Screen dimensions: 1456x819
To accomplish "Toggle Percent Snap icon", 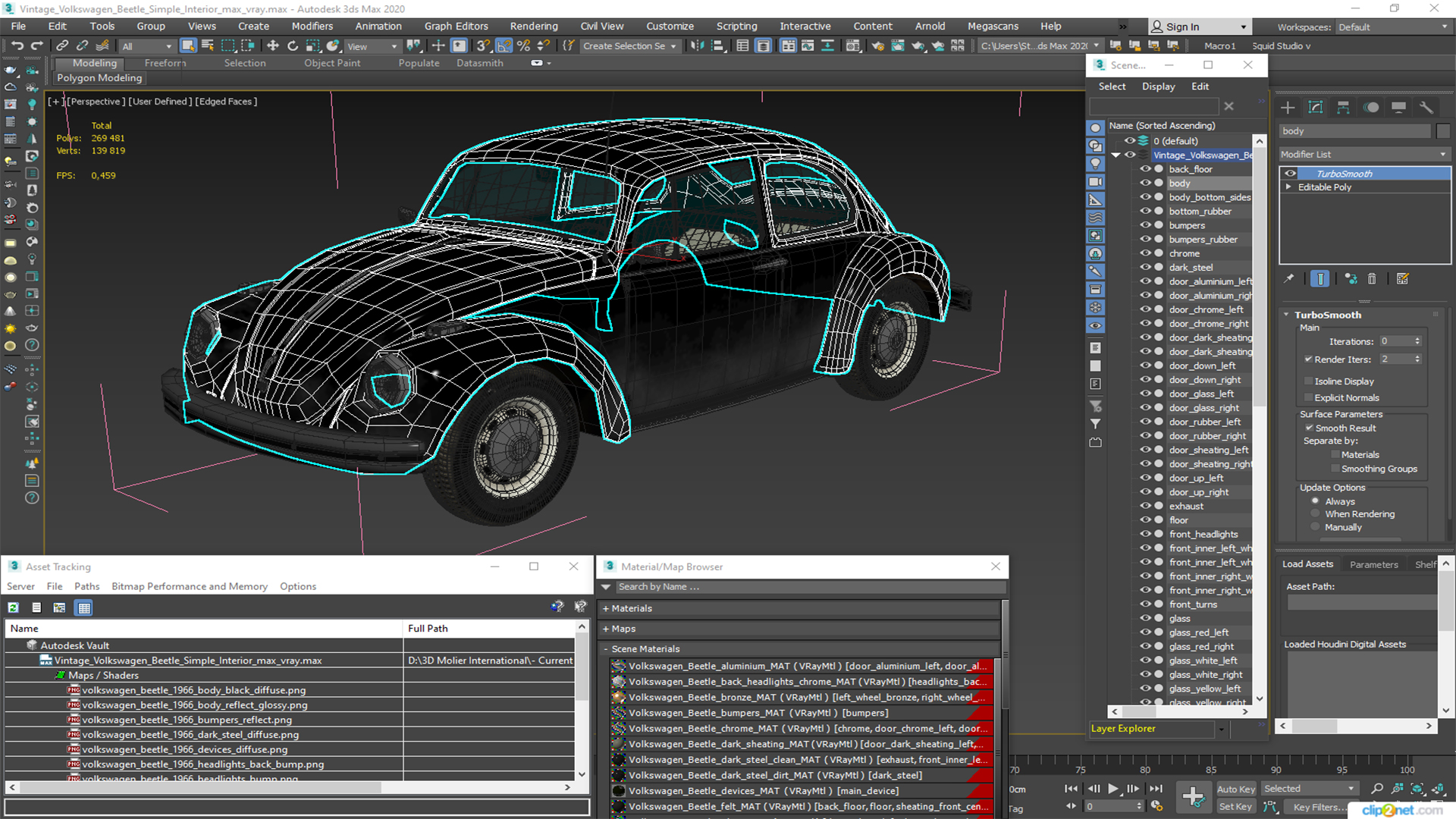I will [x=523, y=46].
